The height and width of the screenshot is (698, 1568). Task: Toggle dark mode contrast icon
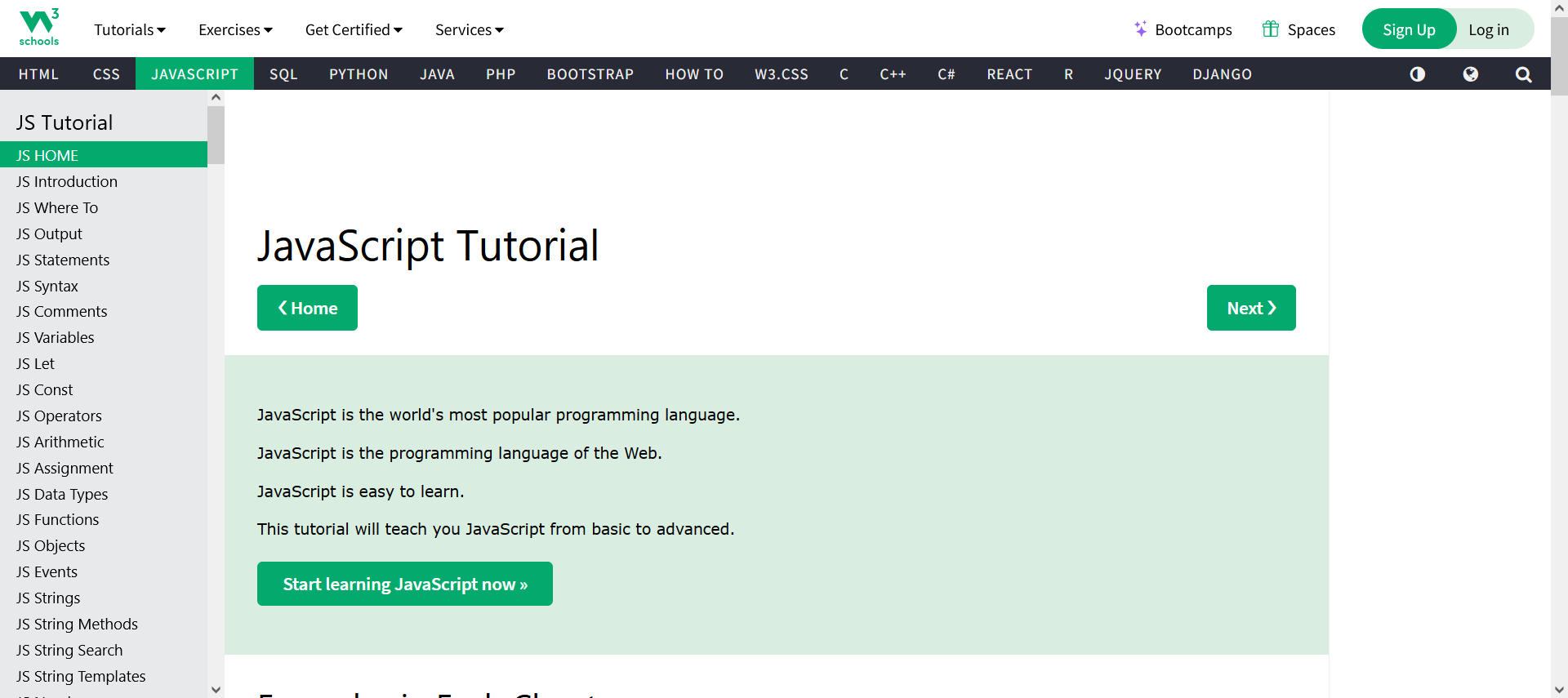click(1418, 74)
